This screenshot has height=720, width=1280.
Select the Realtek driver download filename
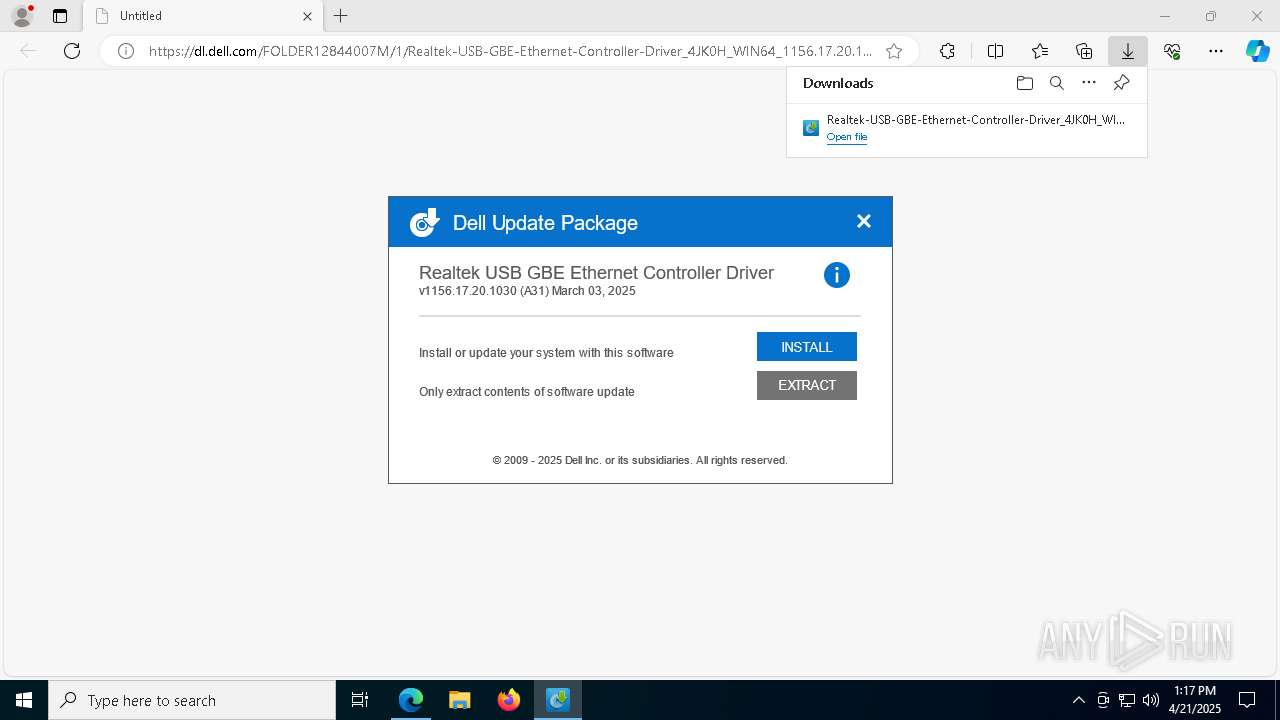[975, 119]
